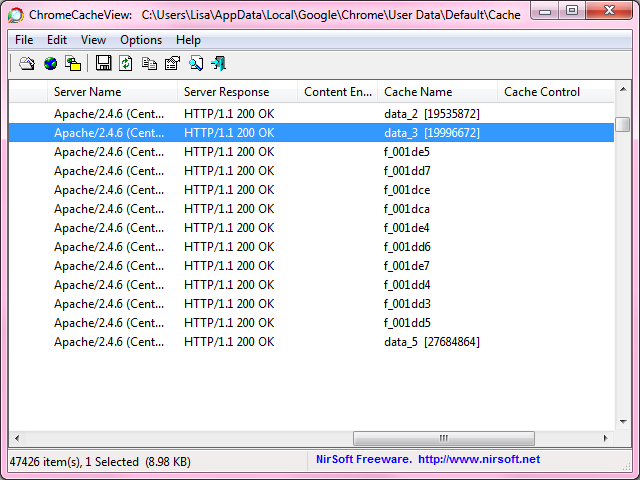
Task: Select the cache row f_001dd5
Action: point(311,323)
